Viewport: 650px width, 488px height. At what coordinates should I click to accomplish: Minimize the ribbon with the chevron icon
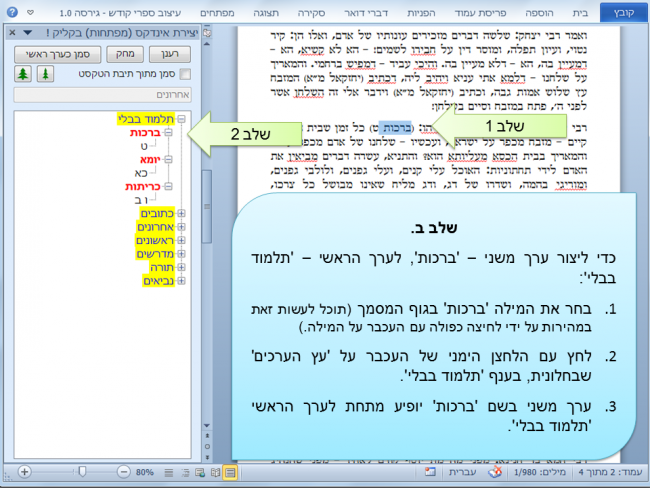point(30,12)
